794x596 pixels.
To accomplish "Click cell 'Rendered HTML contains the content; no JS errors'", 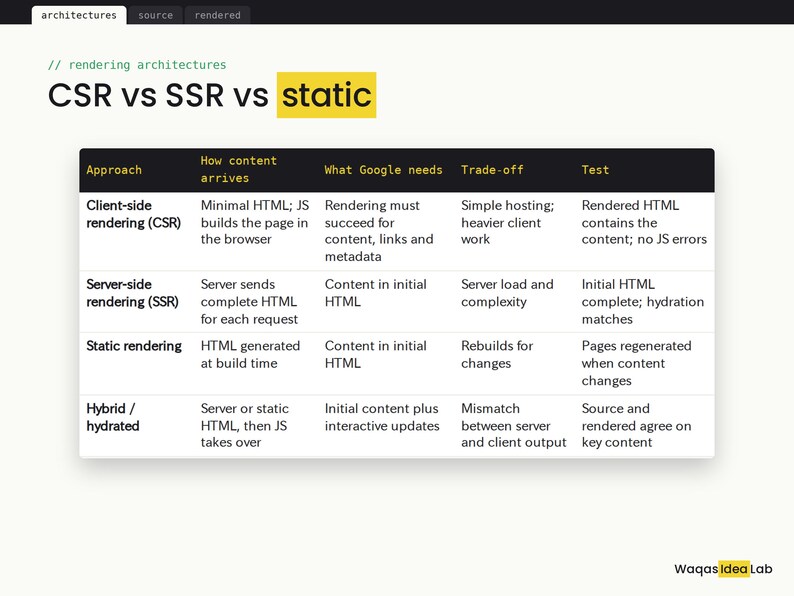I will click(644, 222).
